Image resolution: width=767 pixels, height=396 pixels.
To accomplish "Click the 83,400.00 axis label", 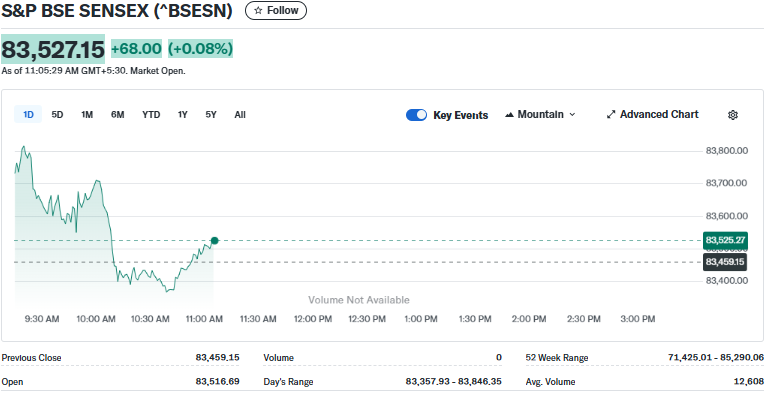I will 726,281.
